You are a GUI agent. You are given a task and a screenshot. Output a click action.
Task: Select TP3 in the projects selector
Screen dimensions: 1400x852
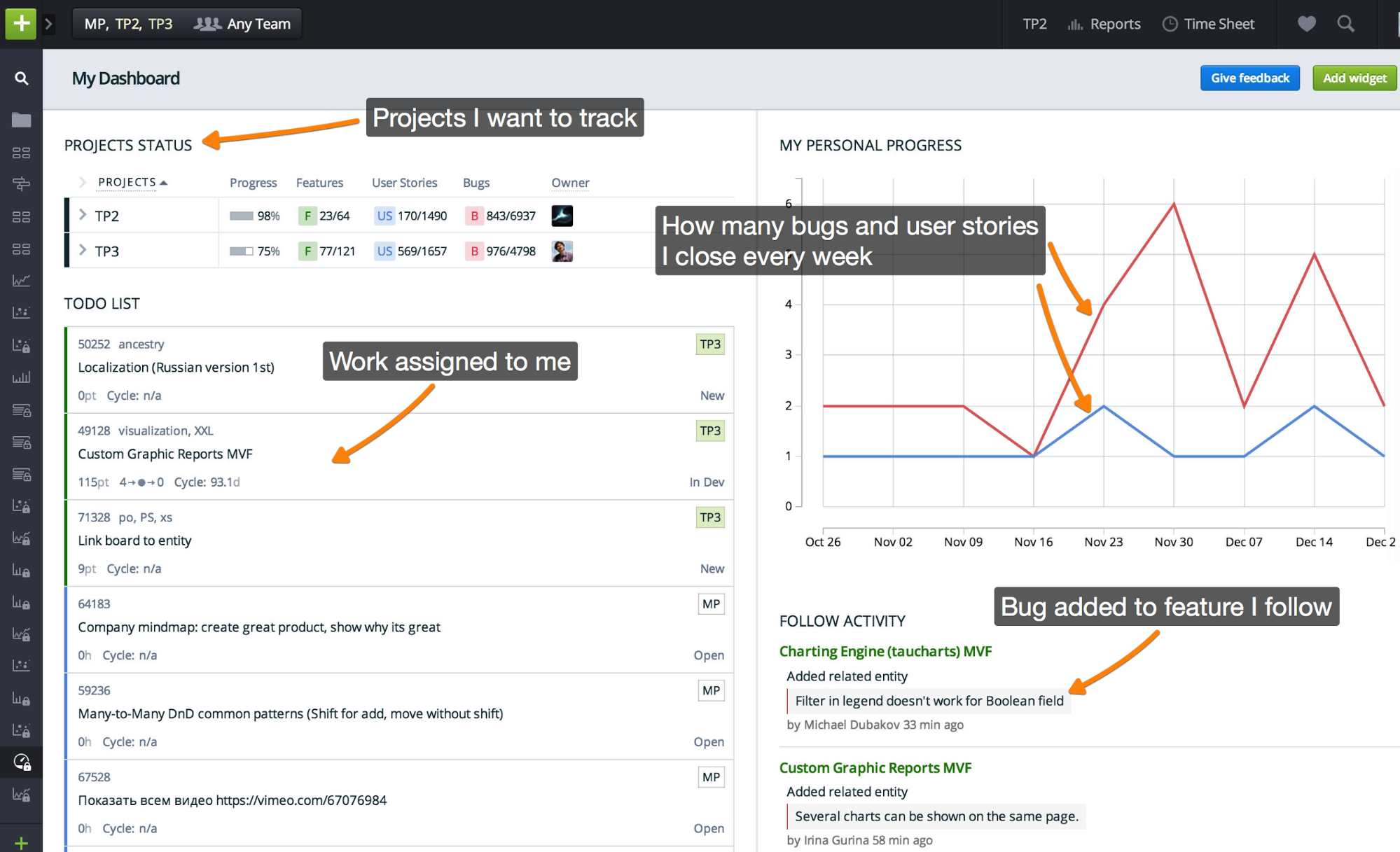[x=160, y=23]
